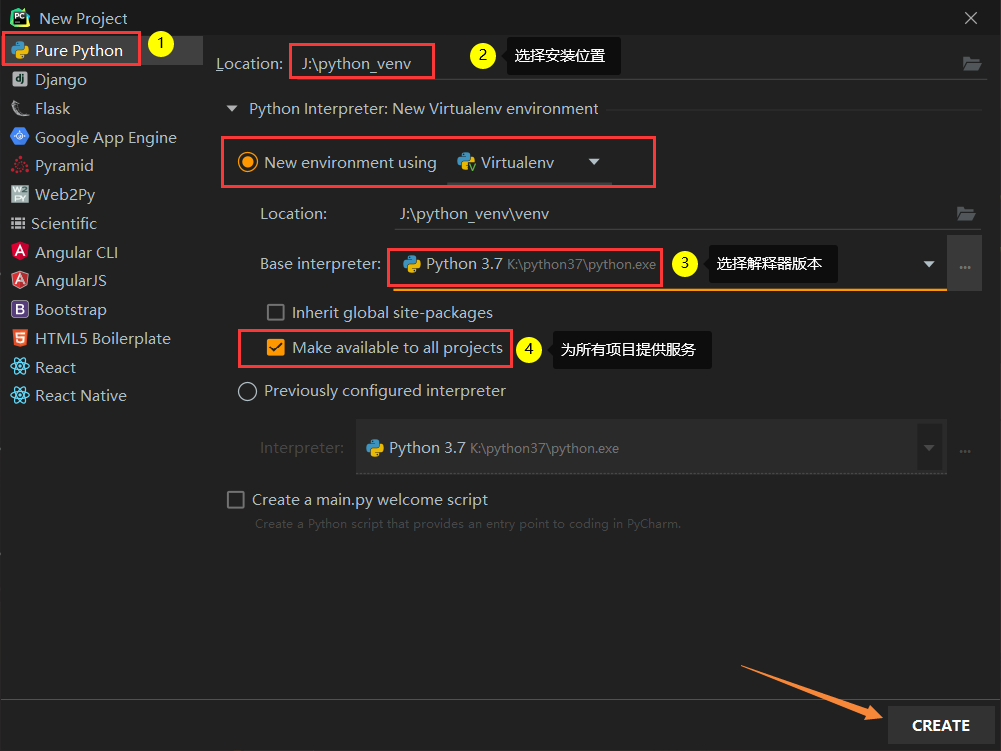Select Previously configured interpreter radio button
The width and height of the screenshot is (1001, 751).
(x=248, y=391)
